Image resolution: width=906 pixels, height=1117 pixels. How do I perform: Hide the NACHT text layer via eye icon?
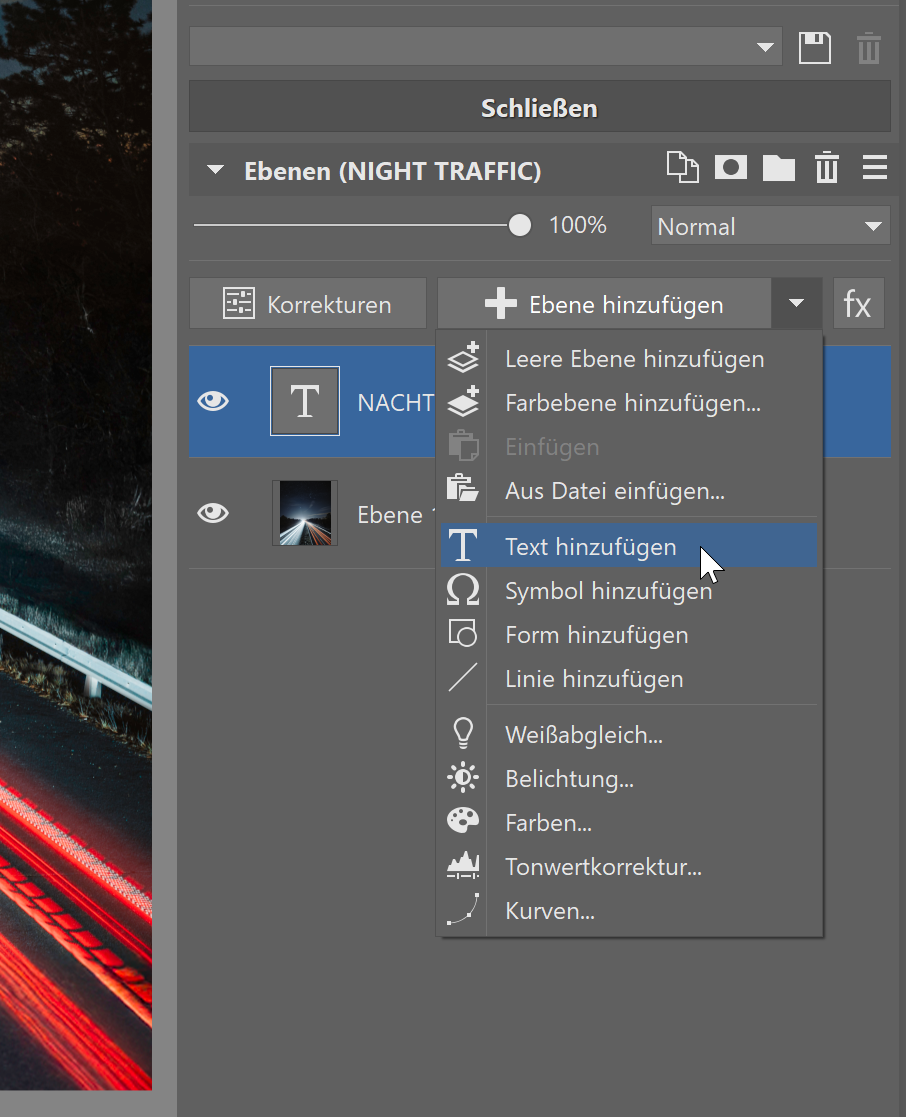[213, 401]
